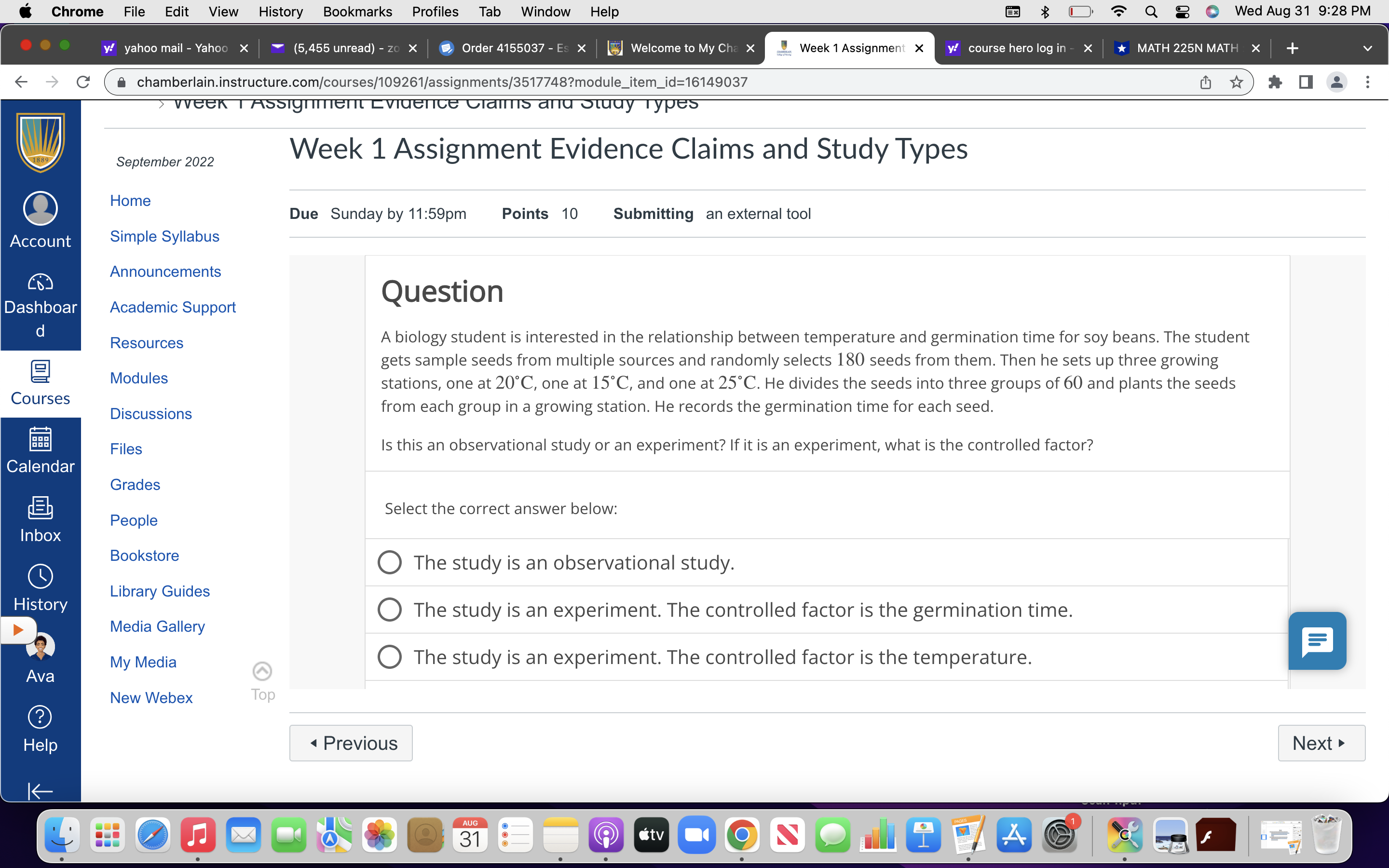
Task: Select the temperature controlled factor answer
Action: [x=390, y=657]
